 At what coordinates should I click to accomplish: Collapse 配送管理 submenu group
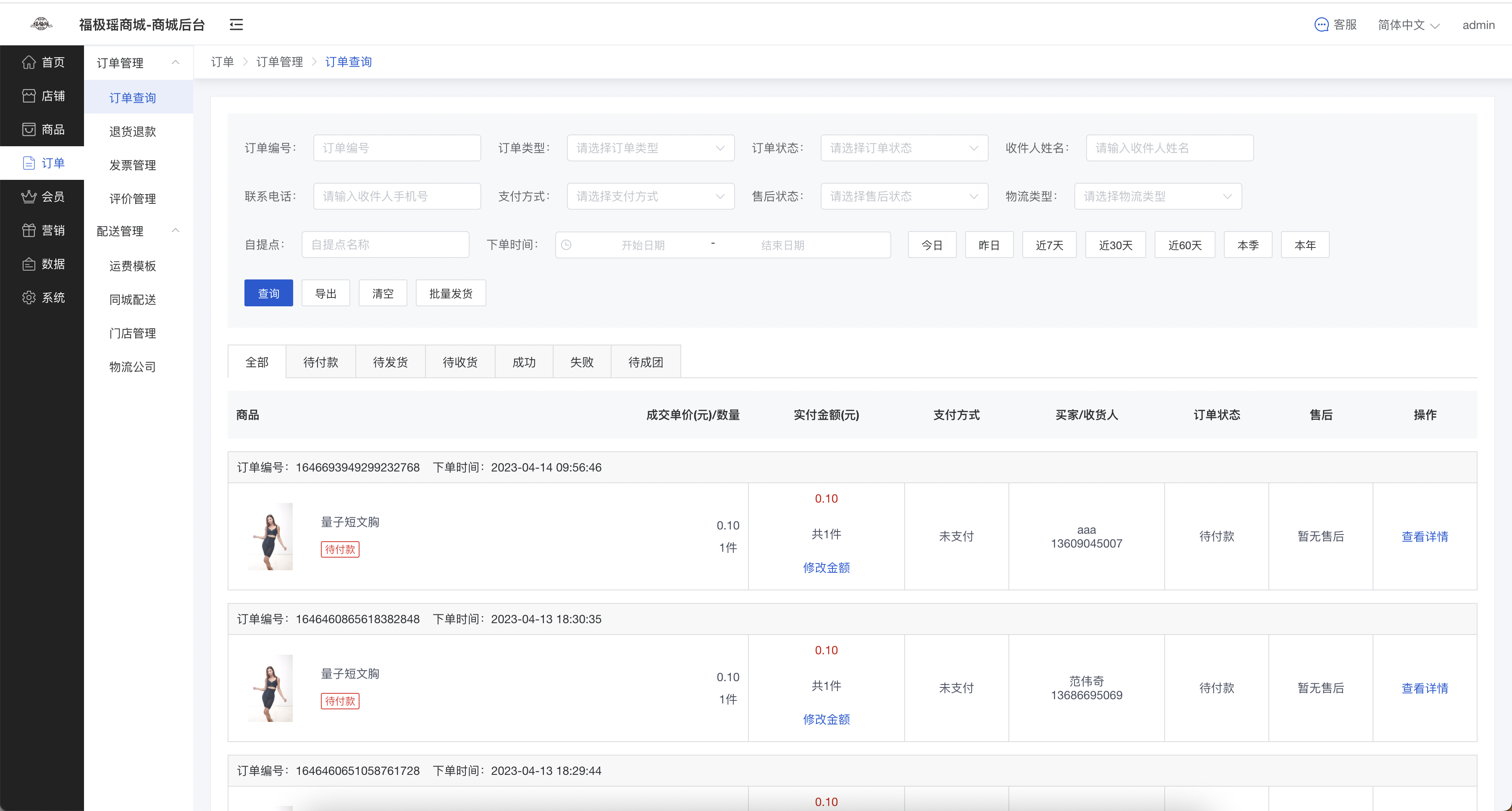point(139,231)
